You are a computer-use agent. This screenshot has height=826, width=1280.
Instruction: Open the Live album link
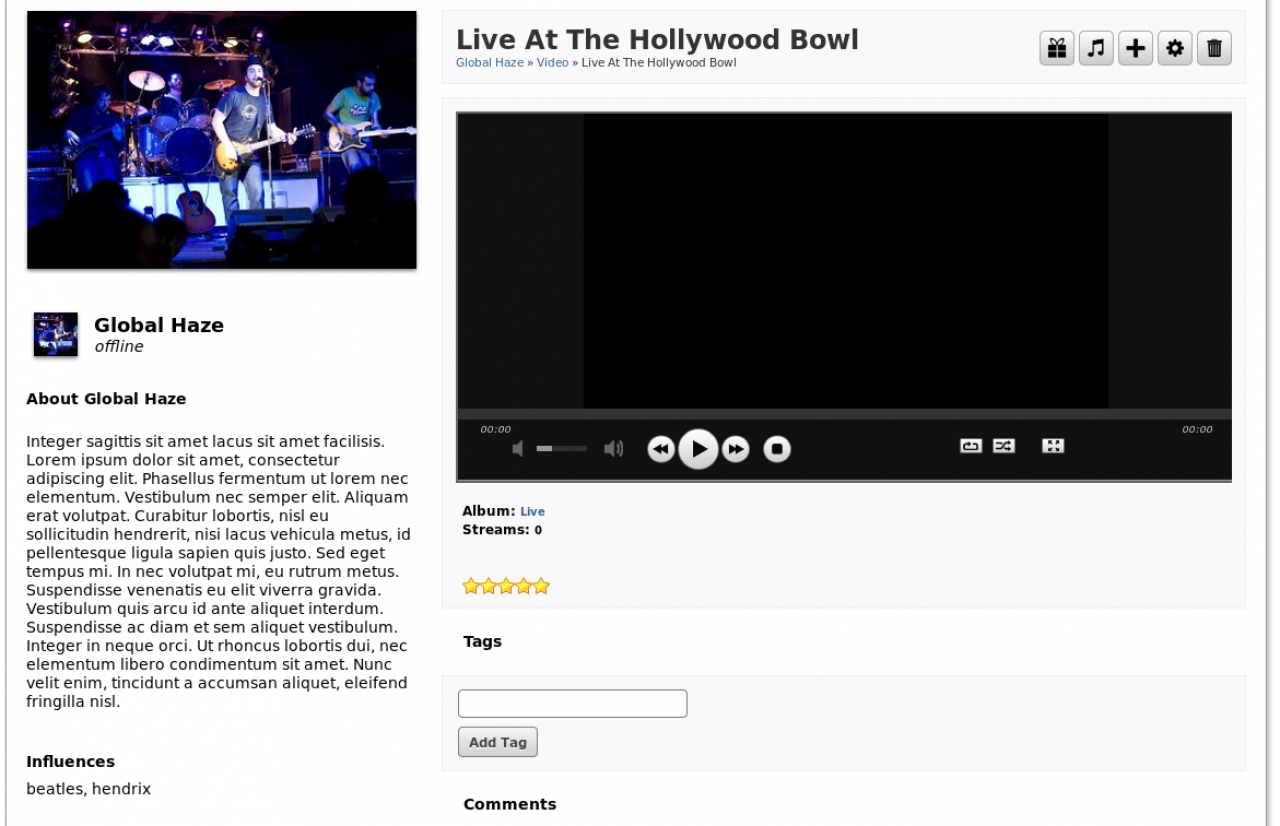click(532, 512)
